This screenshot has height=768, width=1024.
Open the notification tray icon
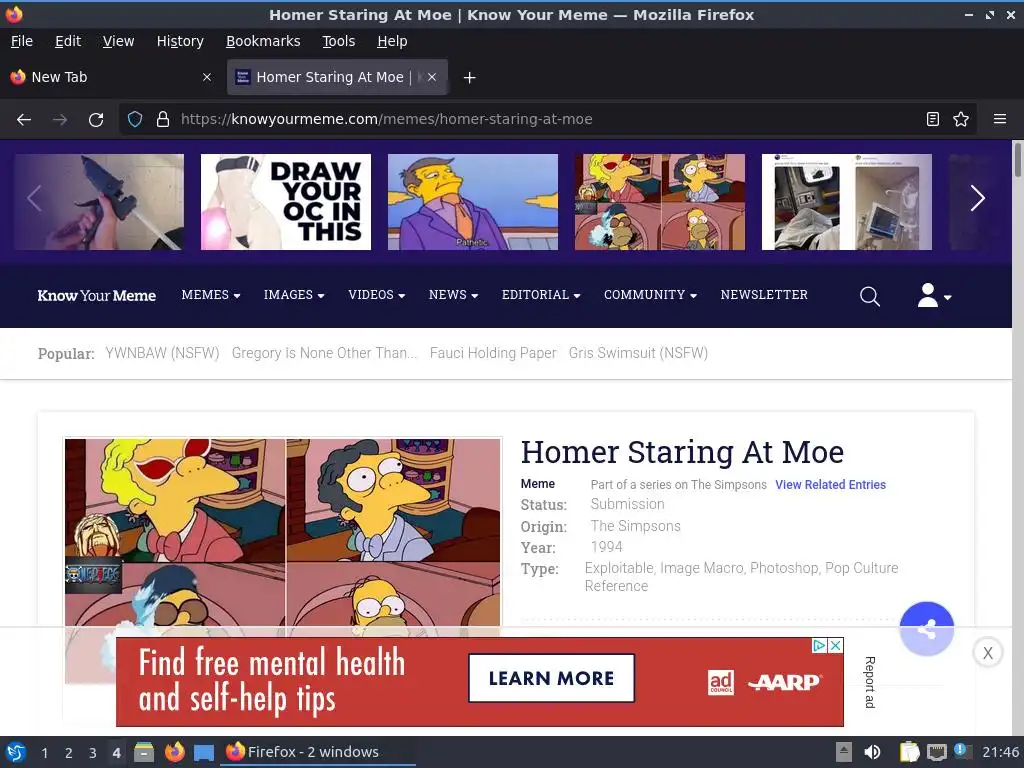963,751
